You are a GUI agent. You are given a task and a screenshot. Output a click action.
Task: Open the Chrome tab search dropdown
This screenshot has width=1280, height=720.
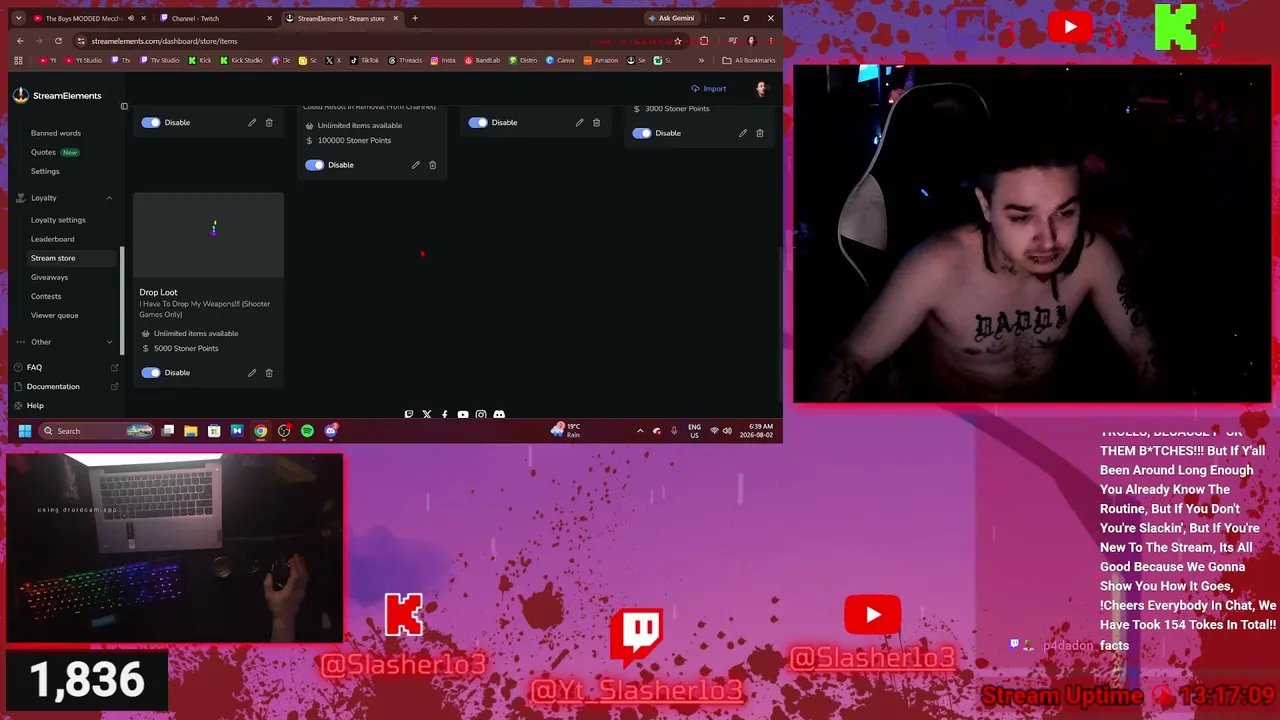click(20, 18)
